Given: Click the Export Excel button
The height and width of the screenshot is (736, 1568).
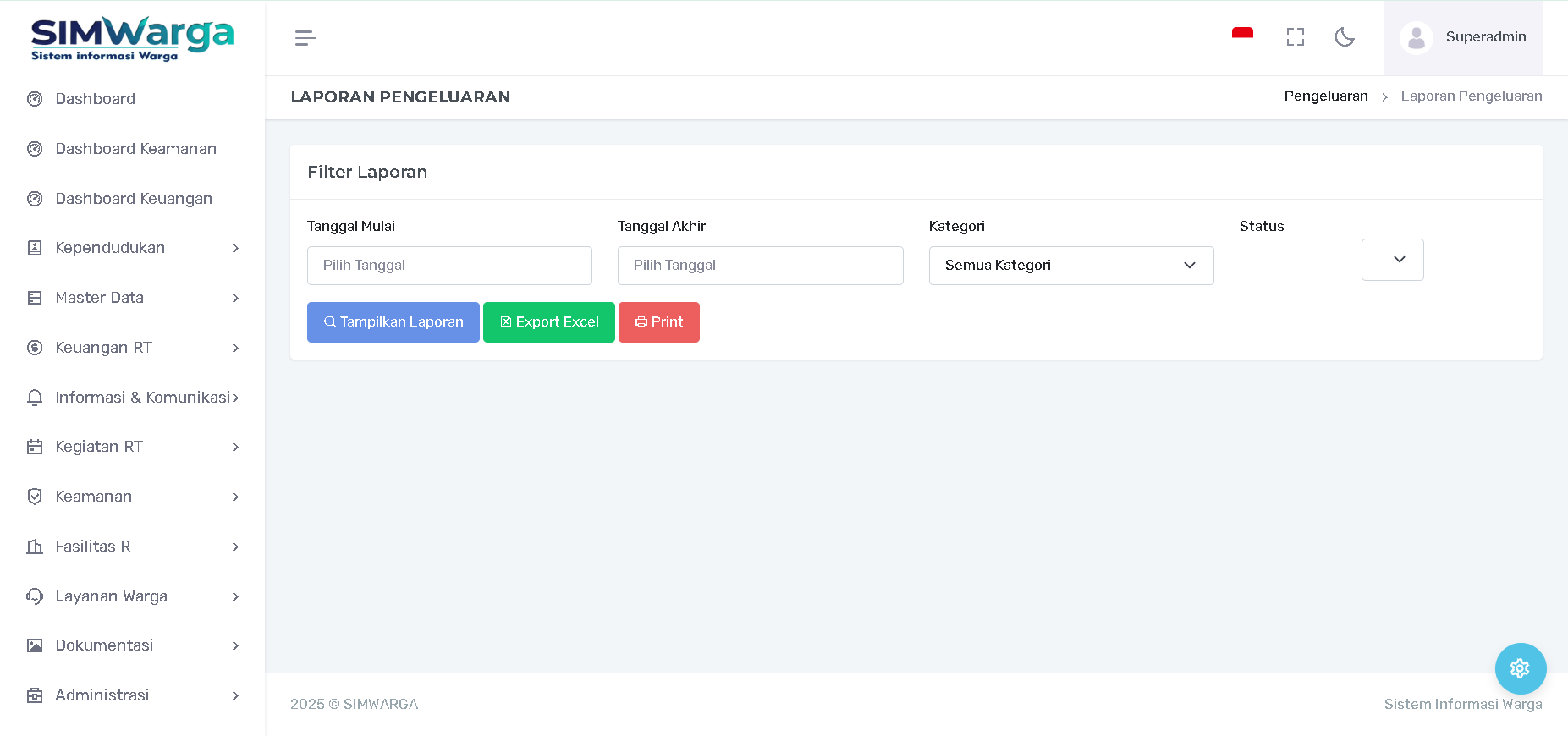Looking at the screenshot, I should 549,322.
